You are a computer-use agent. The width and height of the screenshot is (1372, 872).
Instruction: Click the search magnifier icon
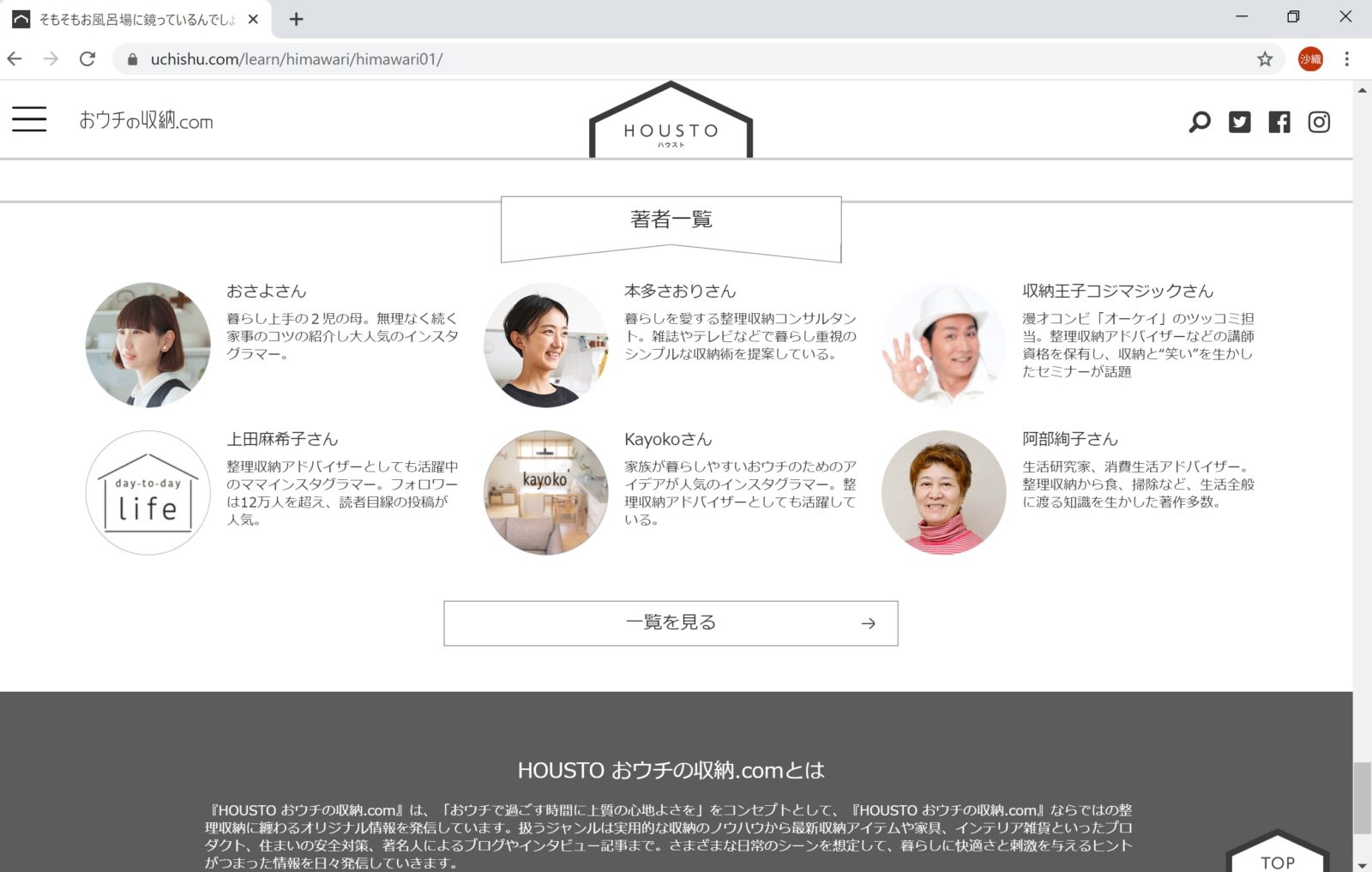click(x=1200, y=122)
